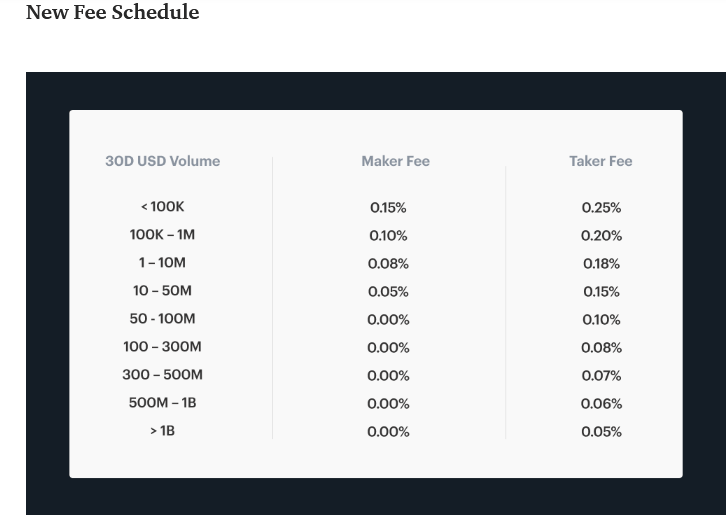
Task: Select the 0.20% taker fee value
Action: pyautogui.click(x=601, y=236)
